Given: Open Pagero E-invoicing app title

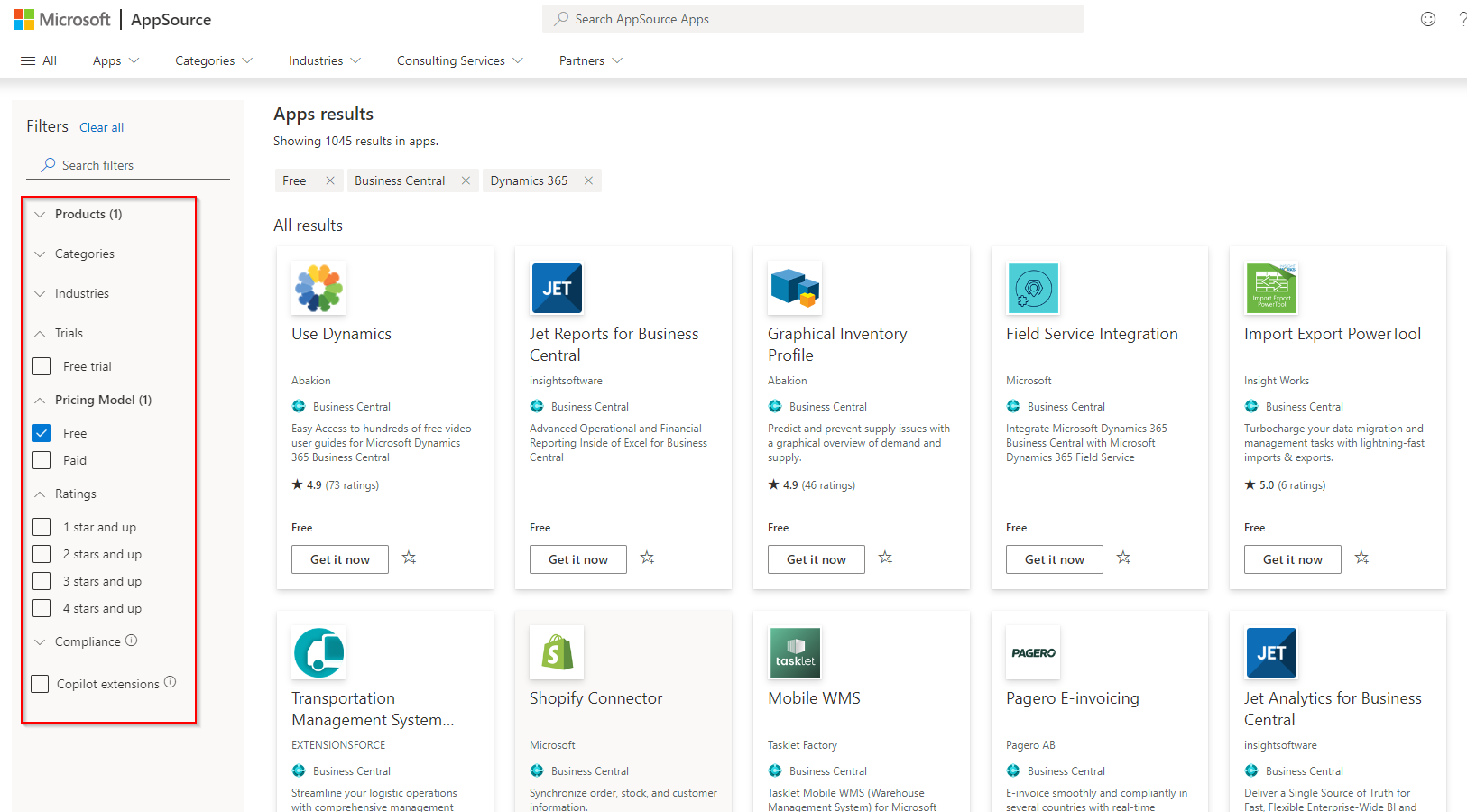Looking at the screenshot, I should click(x=1073, y=698).
